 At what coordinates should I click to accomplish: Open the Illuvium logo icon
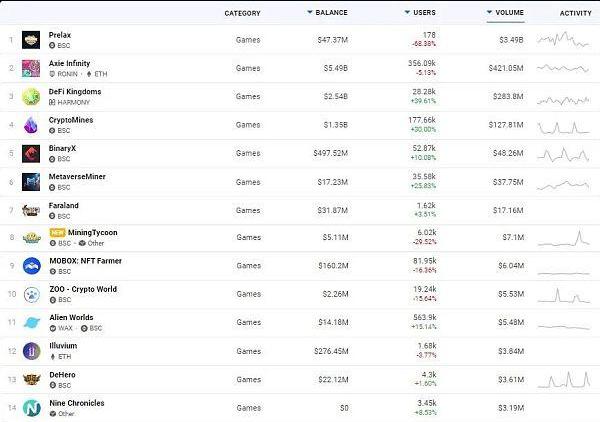[32, 351]
